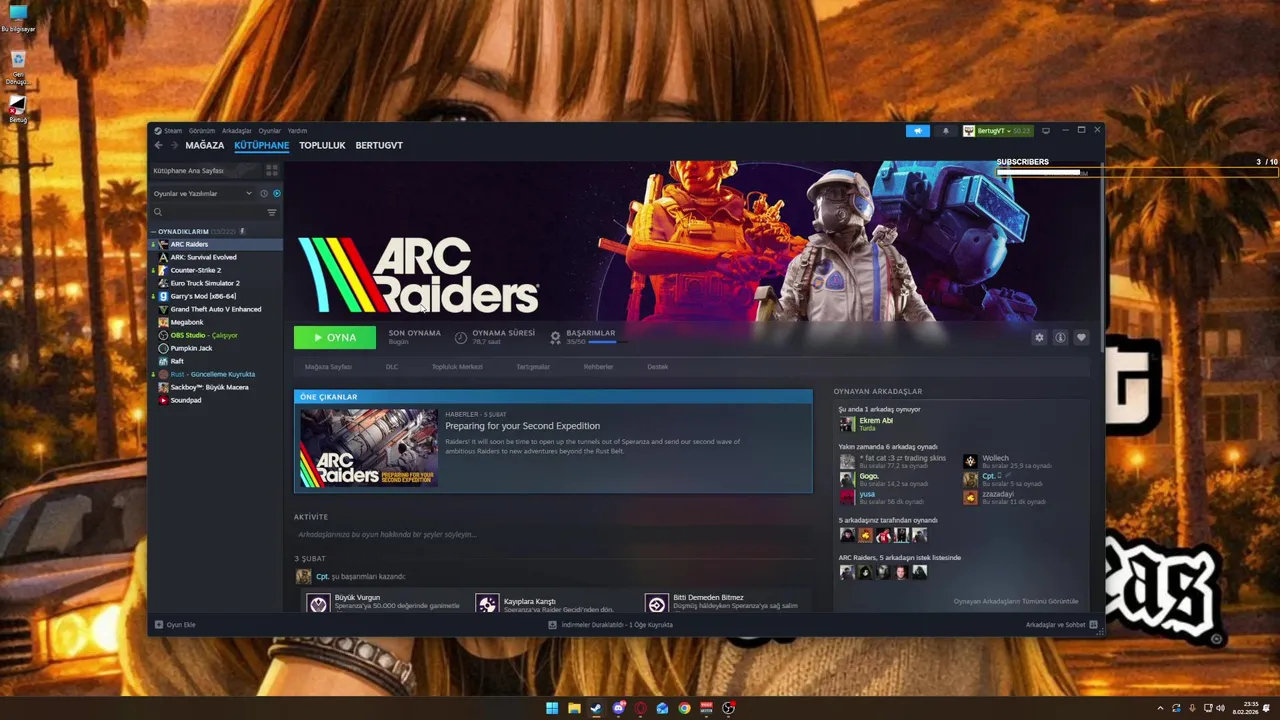Open the ARC Raiders settings gear
1280x720 pixels.
(1039, 338)
